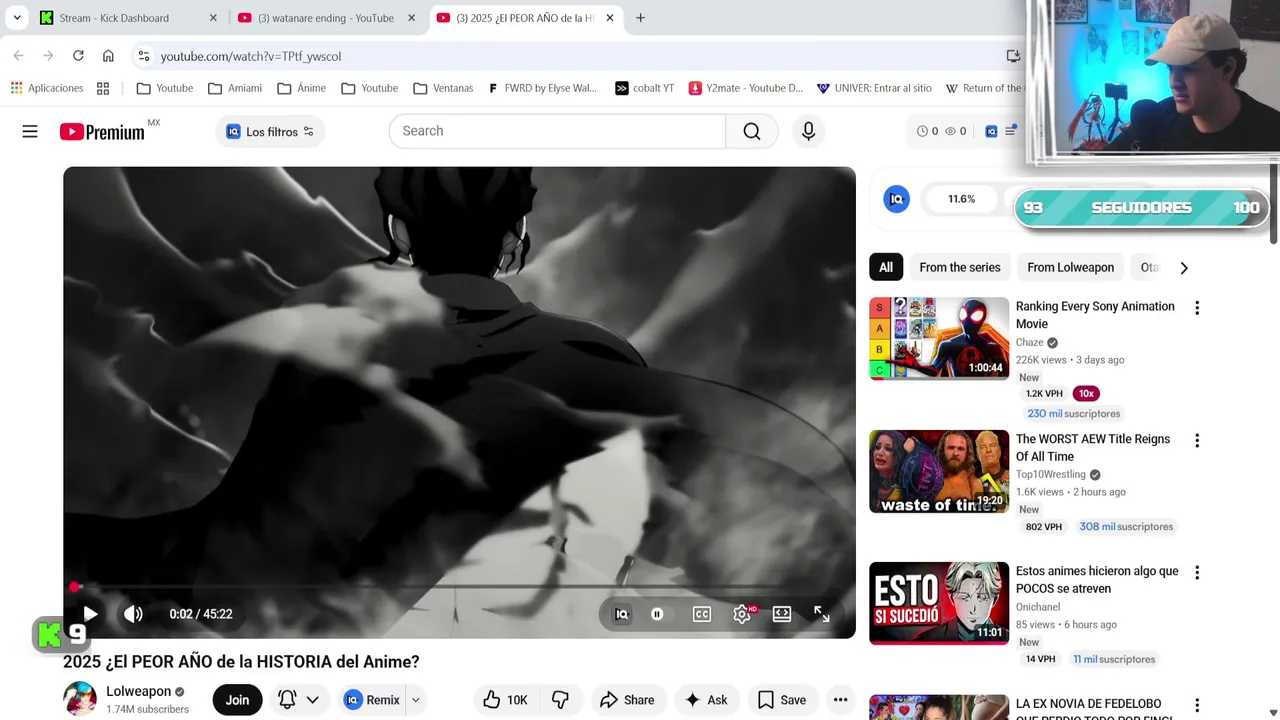Seek on the video progress bar
The height and width of the screenshot is (720, 1280).
click(459, 587)
